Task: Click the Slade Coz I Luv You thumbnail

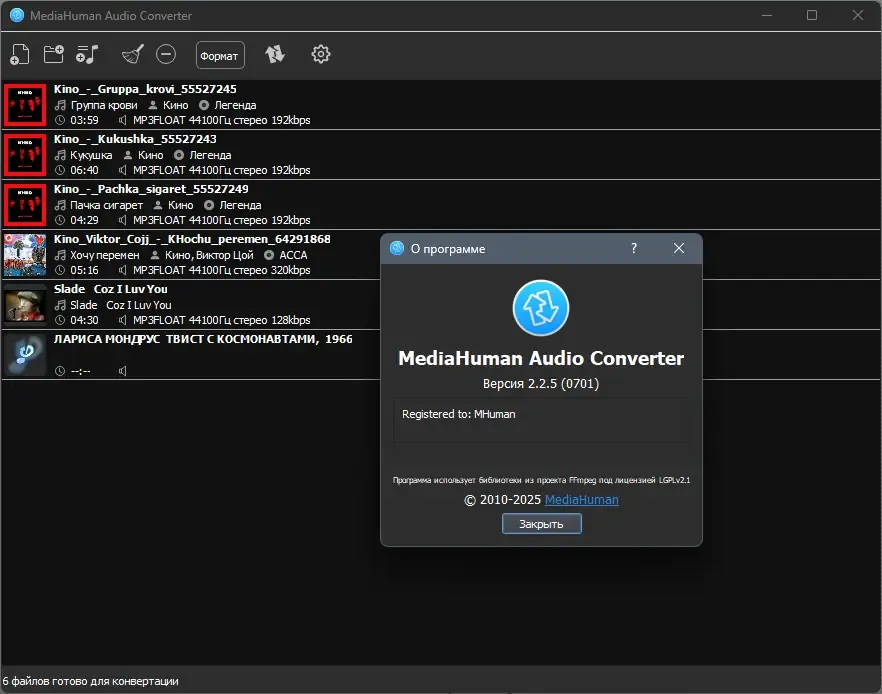Action: pyautogui.click(x=25, y=304)
